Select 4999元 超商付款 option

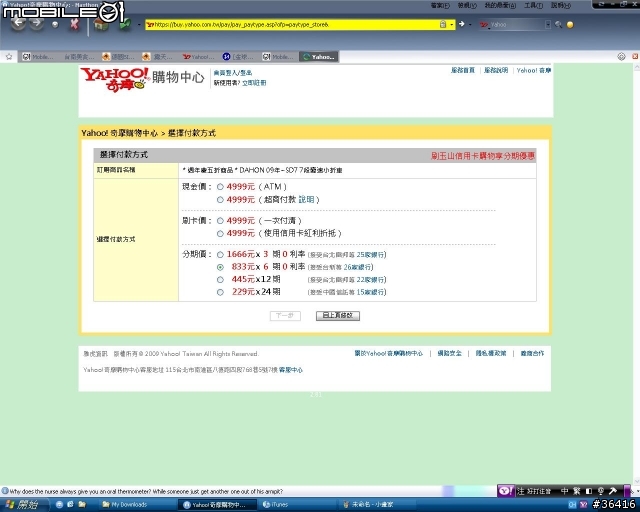220,200
